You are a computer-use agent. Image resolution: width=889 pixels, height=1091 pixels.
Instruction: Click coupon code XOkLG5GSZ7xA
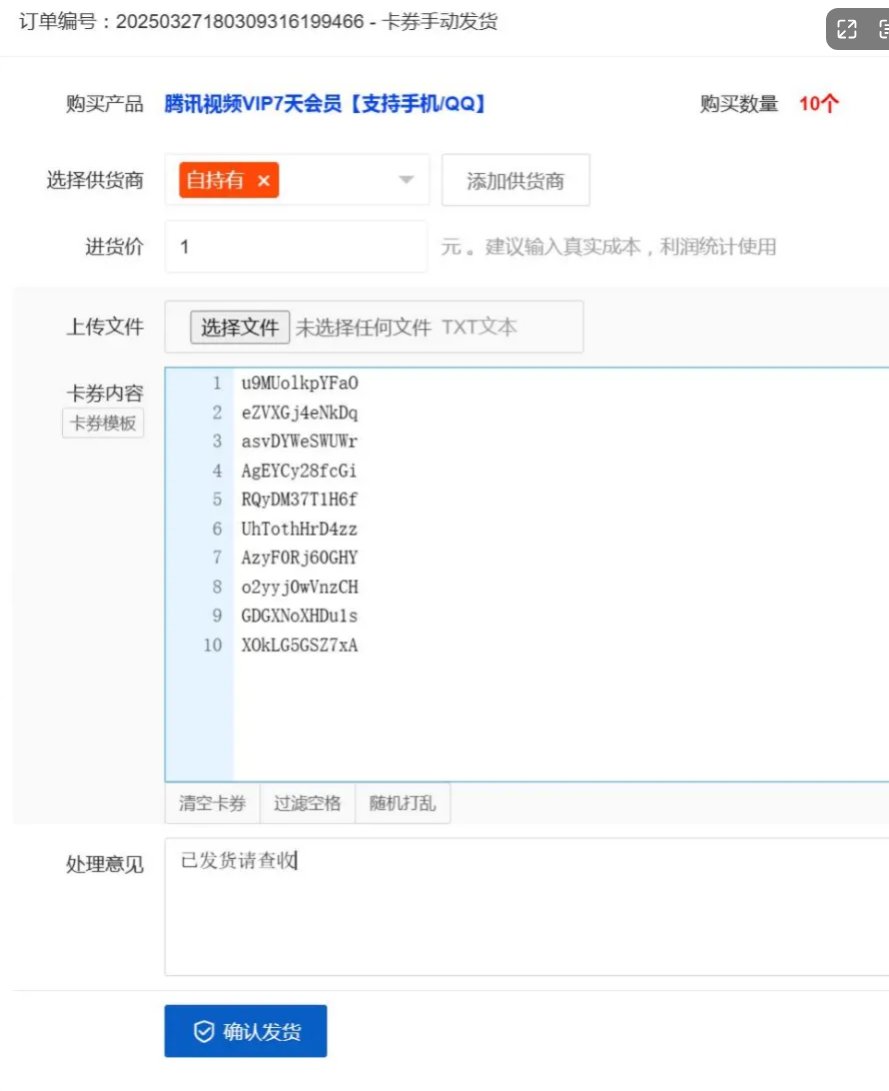point(300,645)
